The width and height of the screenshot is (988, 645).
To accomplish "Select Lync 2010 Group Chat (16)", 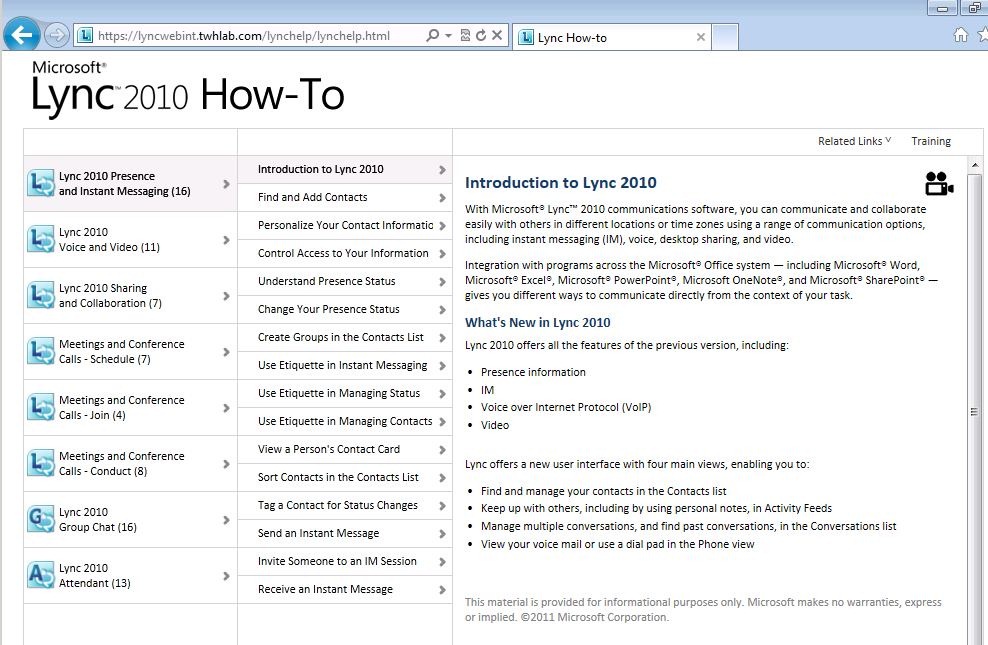I will tap(130, 520).
